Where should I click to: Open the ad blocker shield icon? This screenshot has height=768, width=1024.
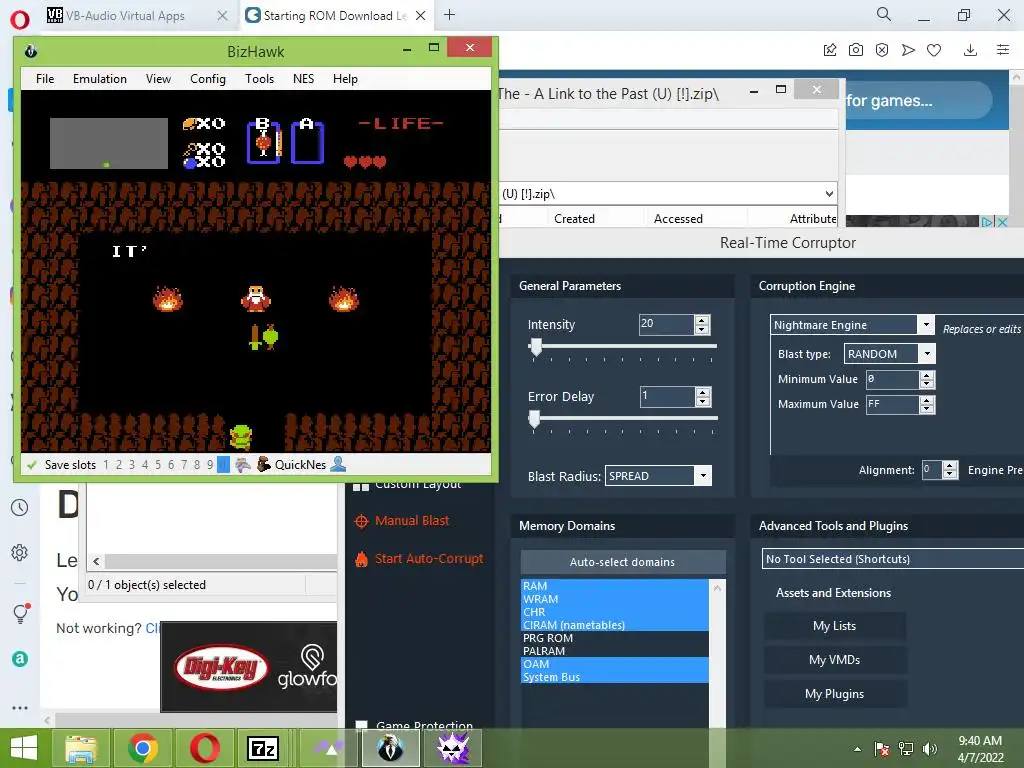coord(882,50)
